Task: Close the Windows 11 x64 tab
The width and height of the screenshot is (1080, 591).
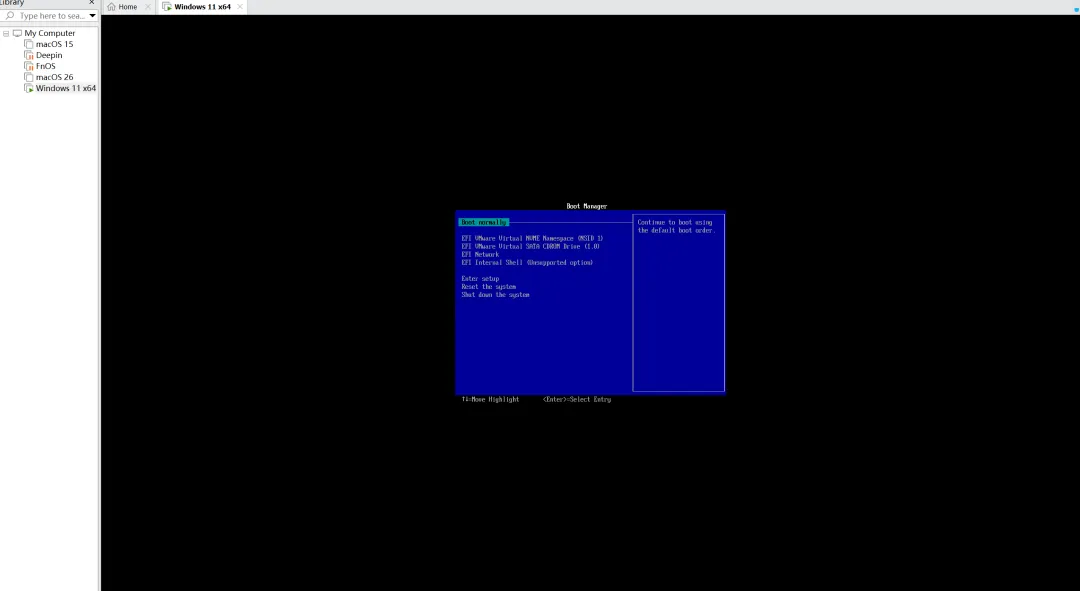Action: tap(240, 7)
